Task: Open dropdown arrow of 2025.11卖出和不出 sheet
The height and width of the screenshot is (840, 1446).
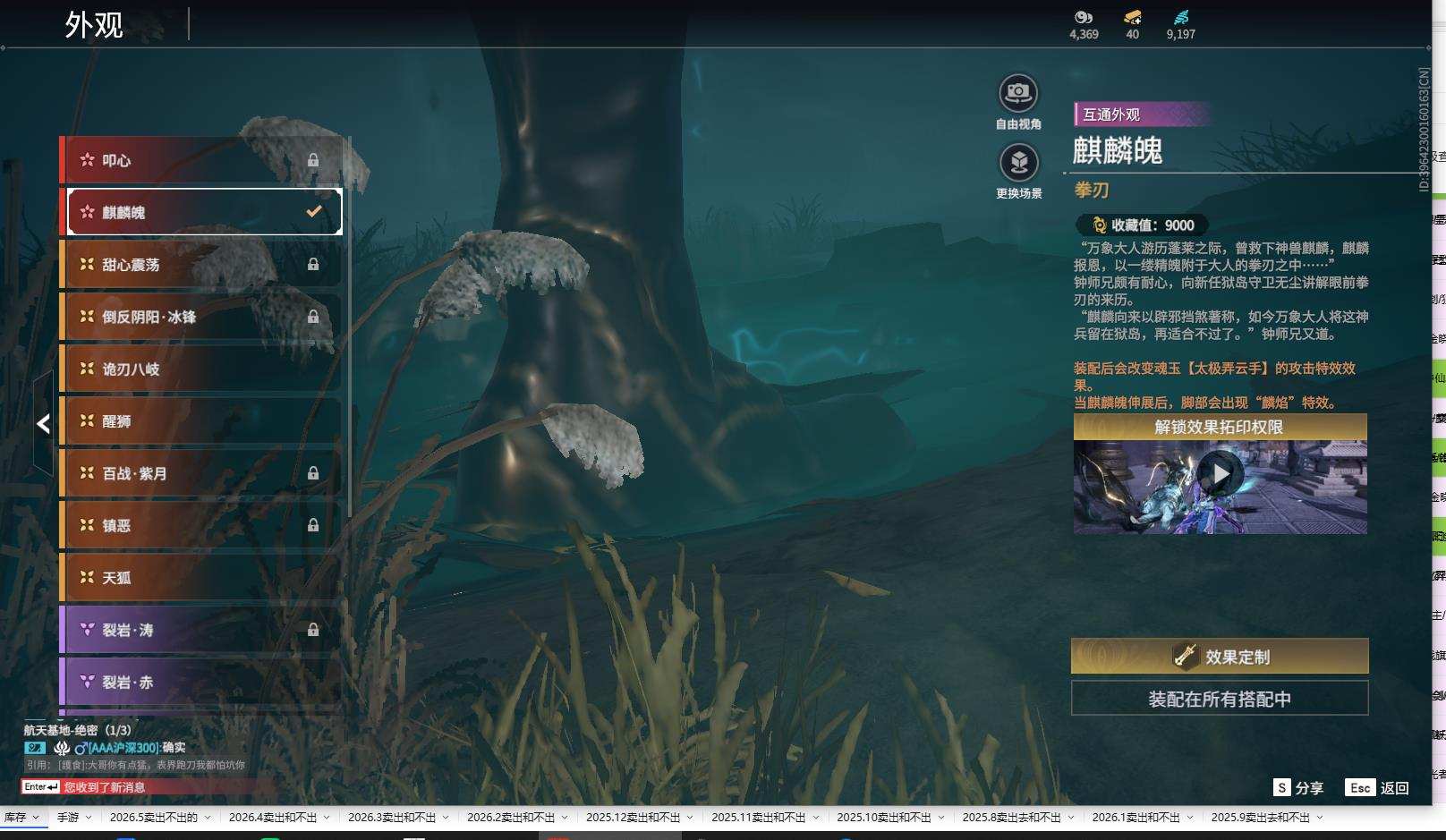Action: (815, 818)
